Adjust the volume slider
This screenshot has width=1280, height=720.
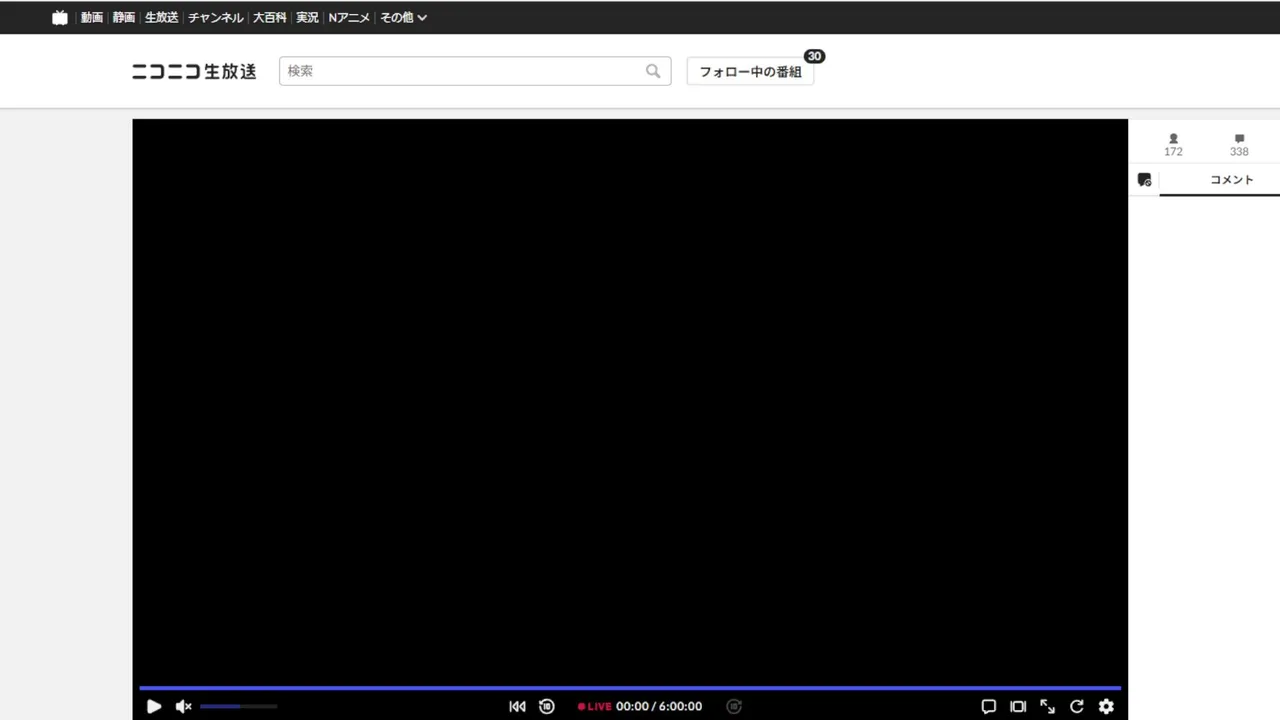238,706
